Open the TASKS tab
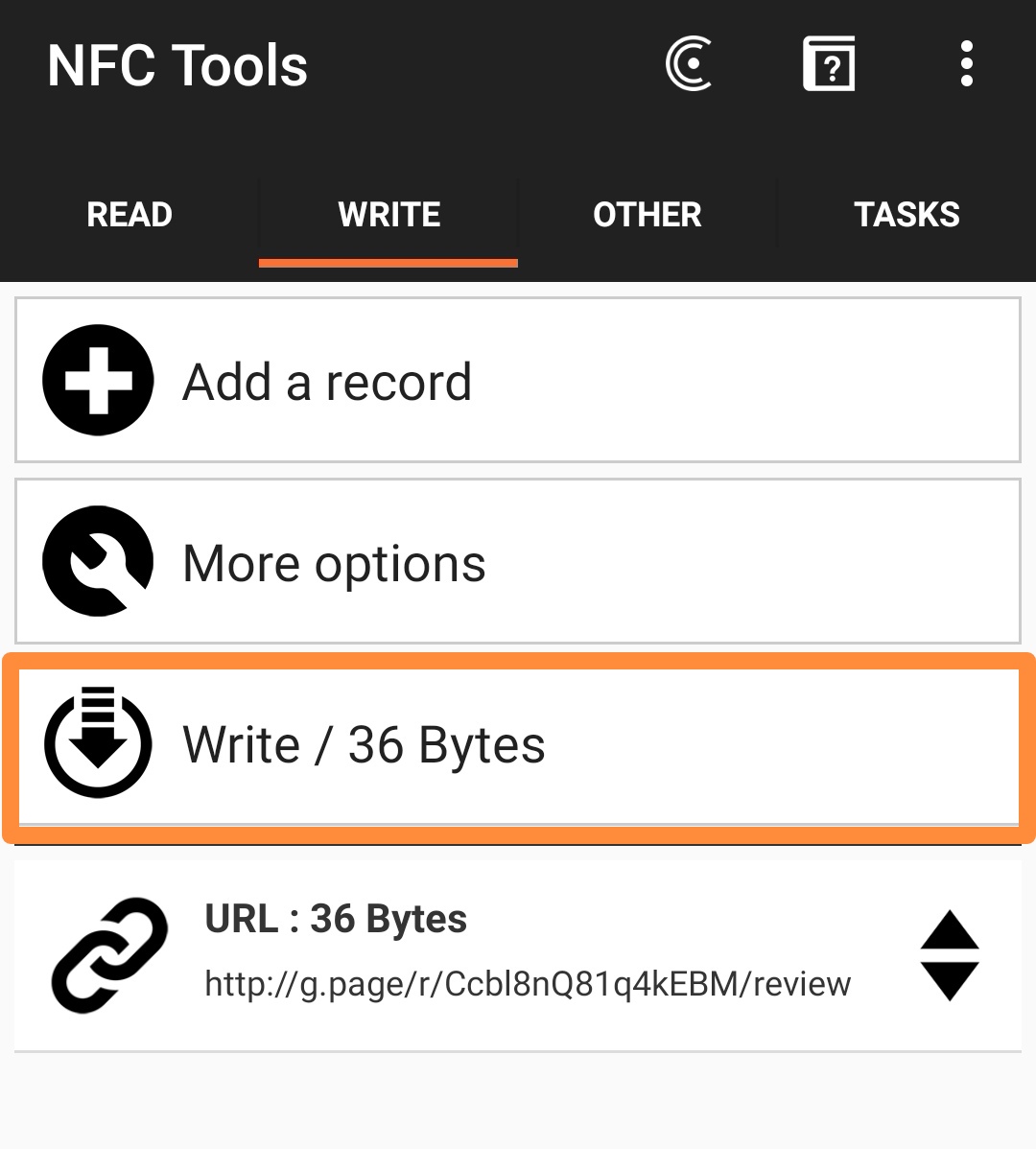This screenshot has height=1149, width=1036. (x=906, y=215)
